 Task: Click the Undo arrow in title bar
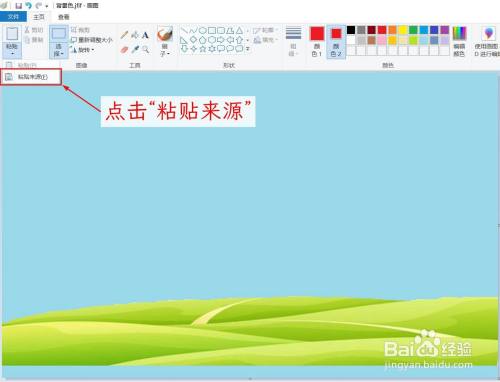tap(29, 6)
